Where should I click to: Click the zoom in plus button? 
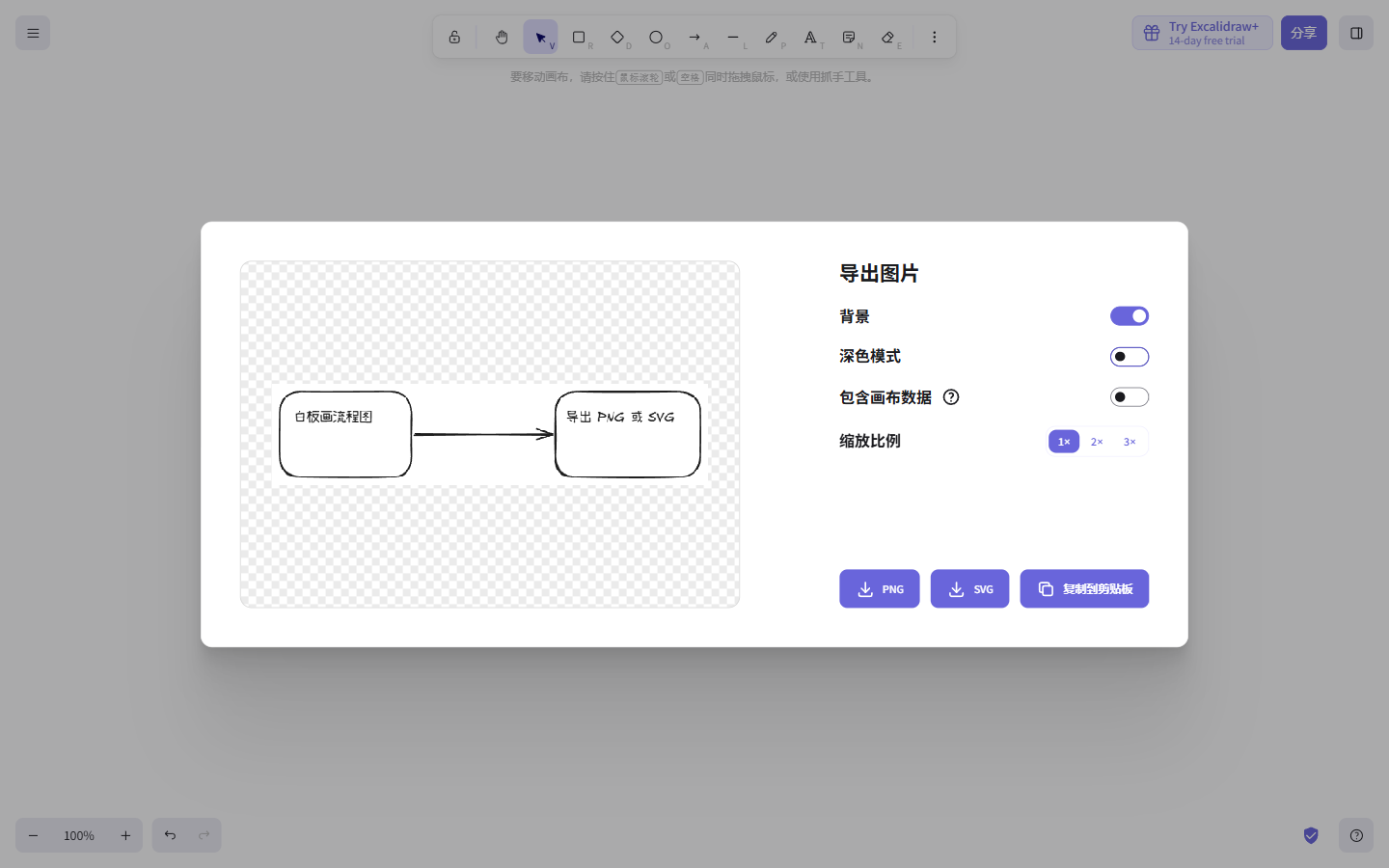coord(125,835)
